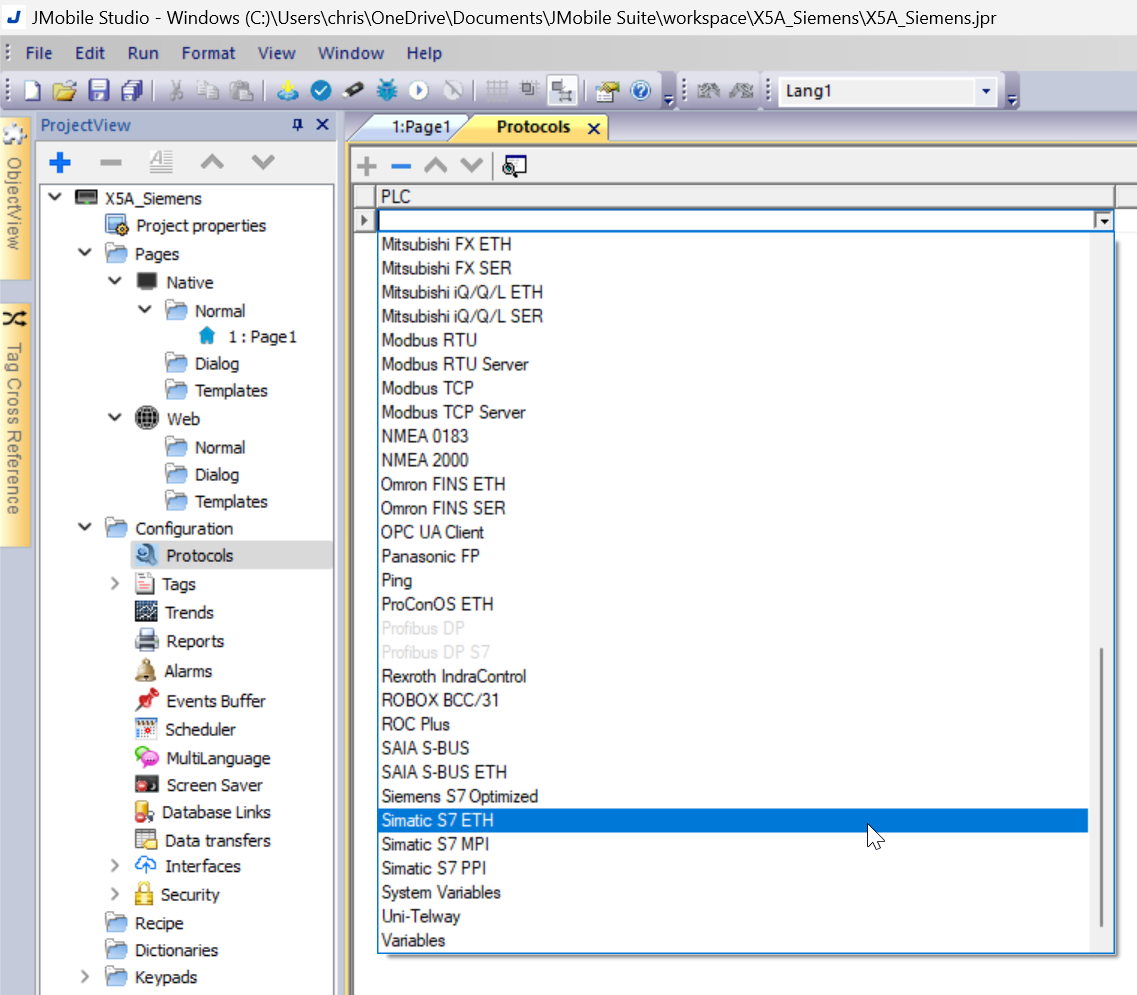The image size is (1137, 995).
Task: Open the Run menu
Action: click(x=143, y=53)
